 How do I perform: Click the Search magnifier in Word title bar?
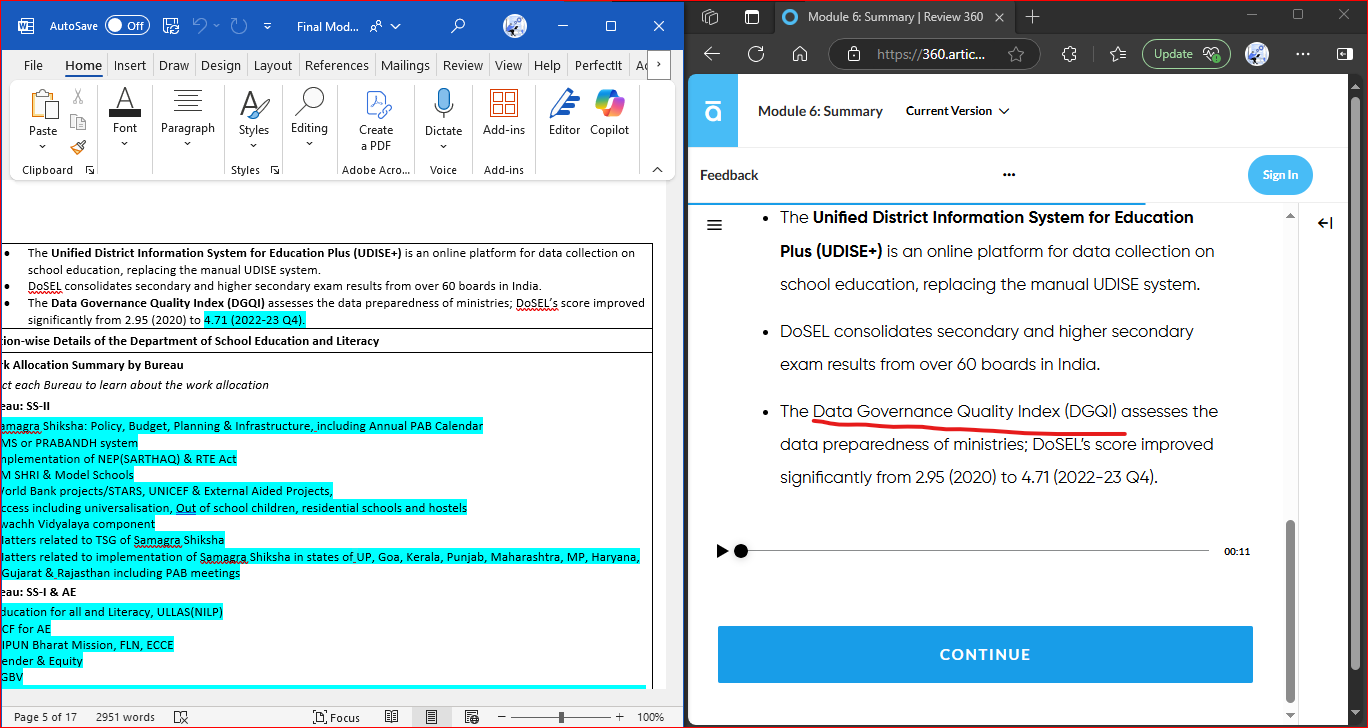click(x=458, y=26)
